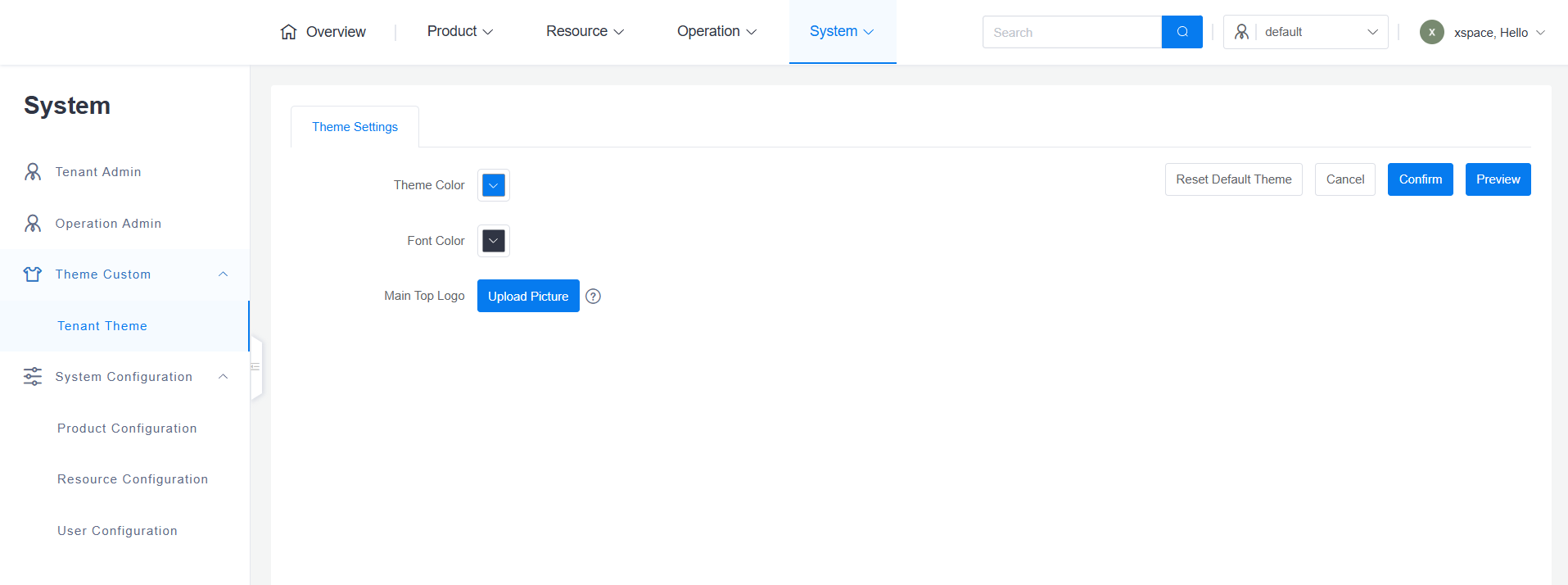Viewport: 1568px width, 585px height.
Task: Open the blue Theme Color picker
Action: click(x=494, y=185)
